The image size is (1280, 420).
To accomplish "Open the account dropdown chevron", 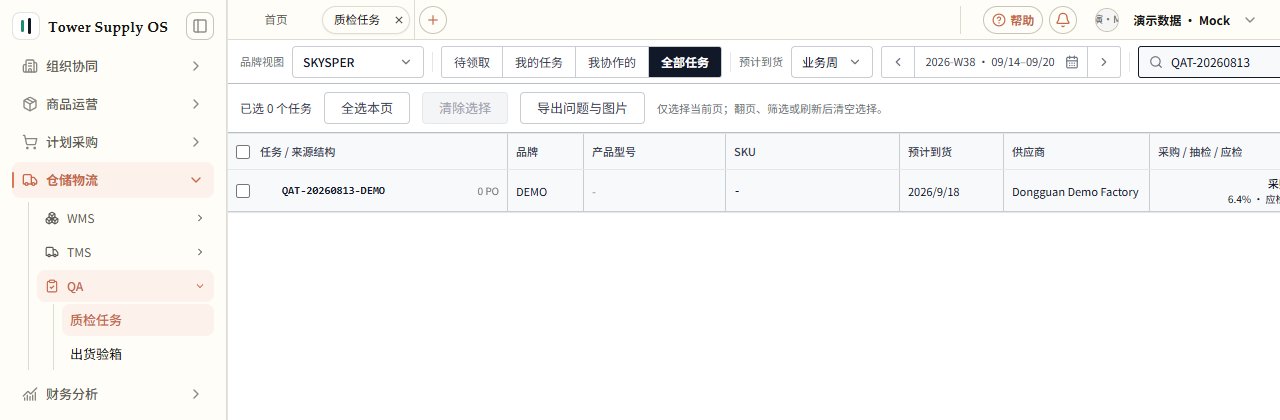I will (1250, 20).
